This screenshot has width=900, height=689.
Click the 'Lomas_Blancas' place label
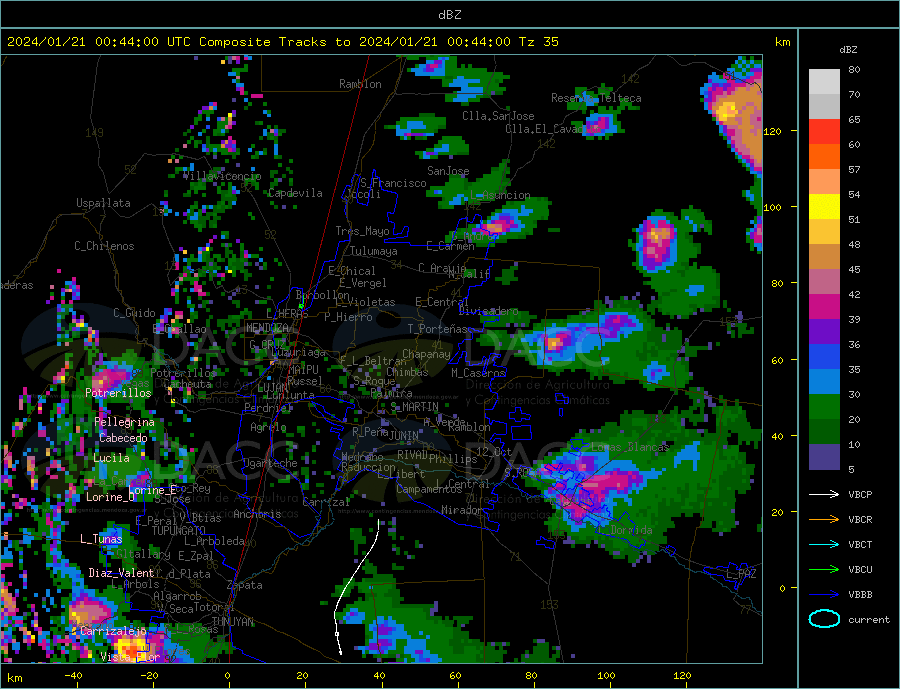[630, 447]
